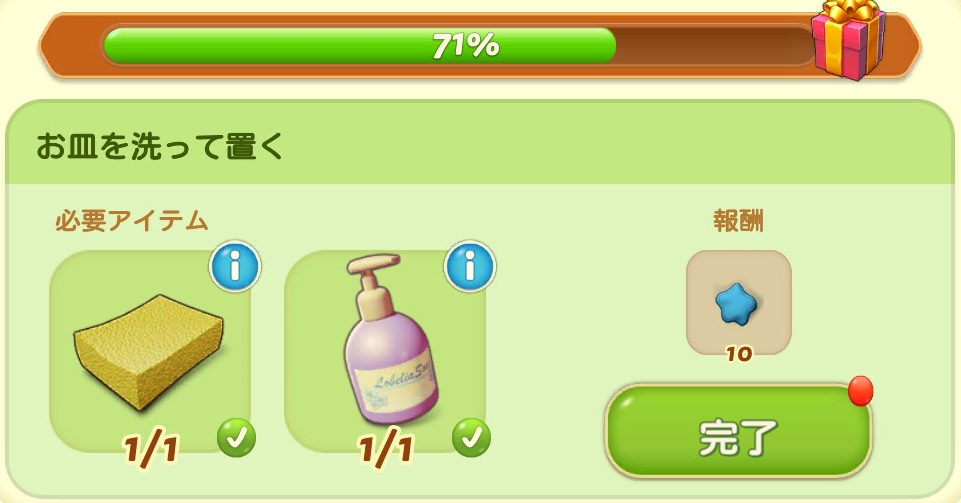Viewport: 961px width, 503px height.
Task: Click the 71% progress label
Action: click(x=466, y=45)
